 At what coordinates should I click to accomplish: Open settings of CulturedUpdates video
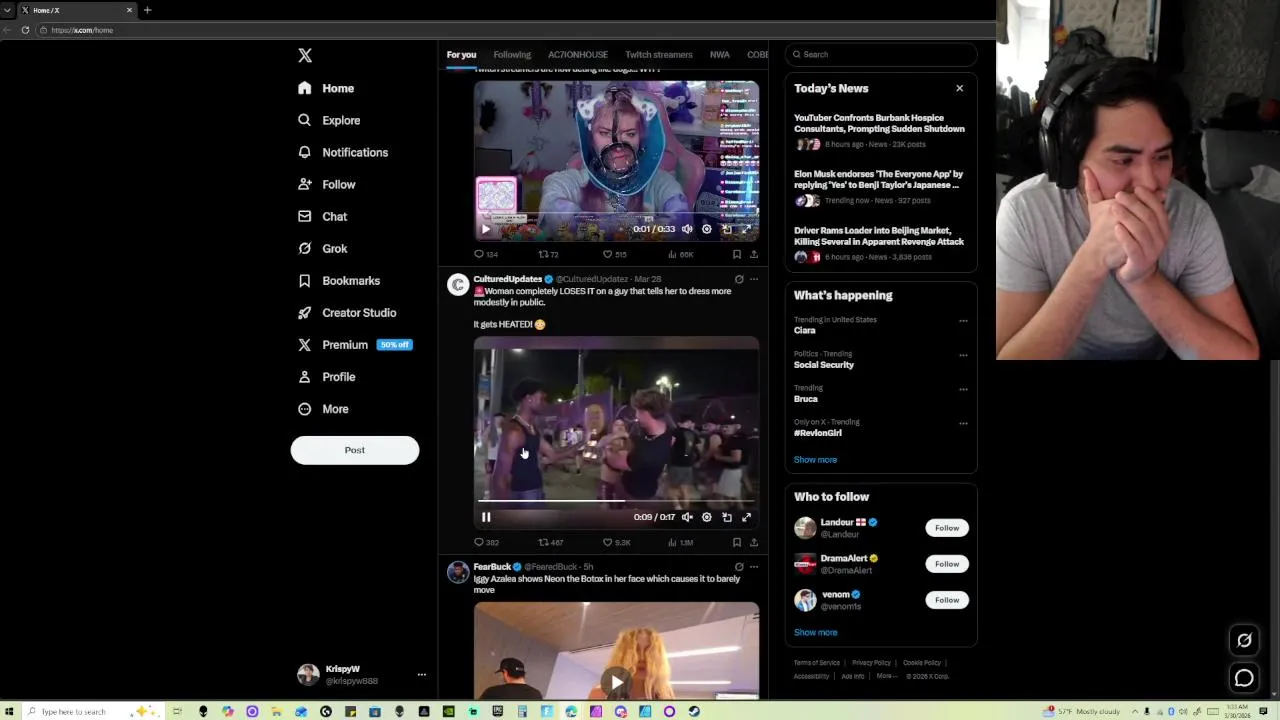[x=707, y=517]
